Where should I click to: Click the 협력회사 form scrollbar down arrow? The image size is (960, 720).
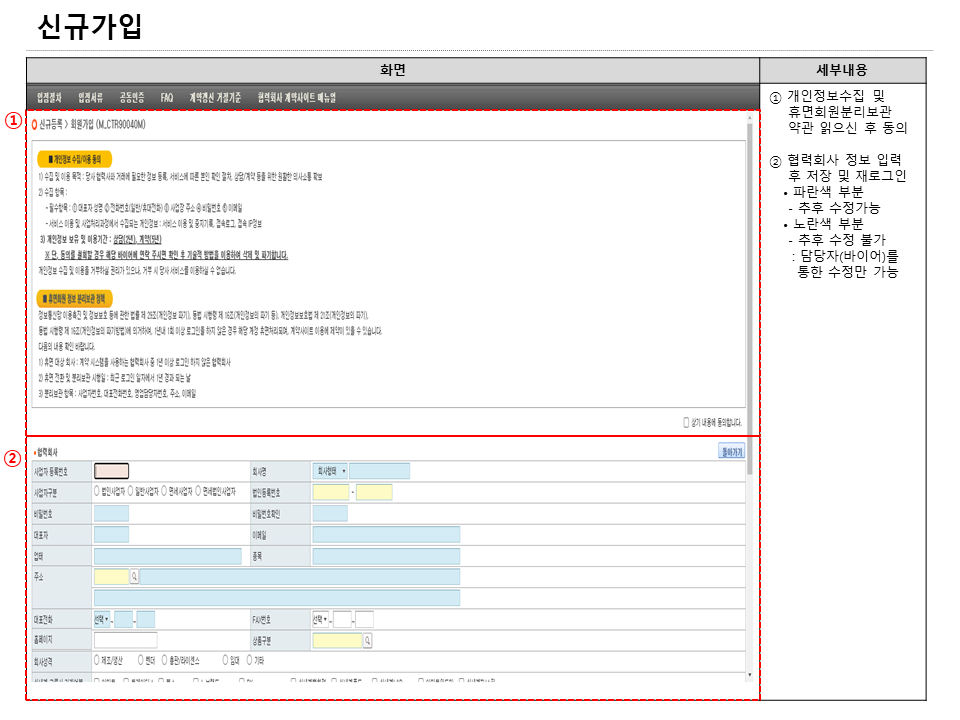pos(749,675)
